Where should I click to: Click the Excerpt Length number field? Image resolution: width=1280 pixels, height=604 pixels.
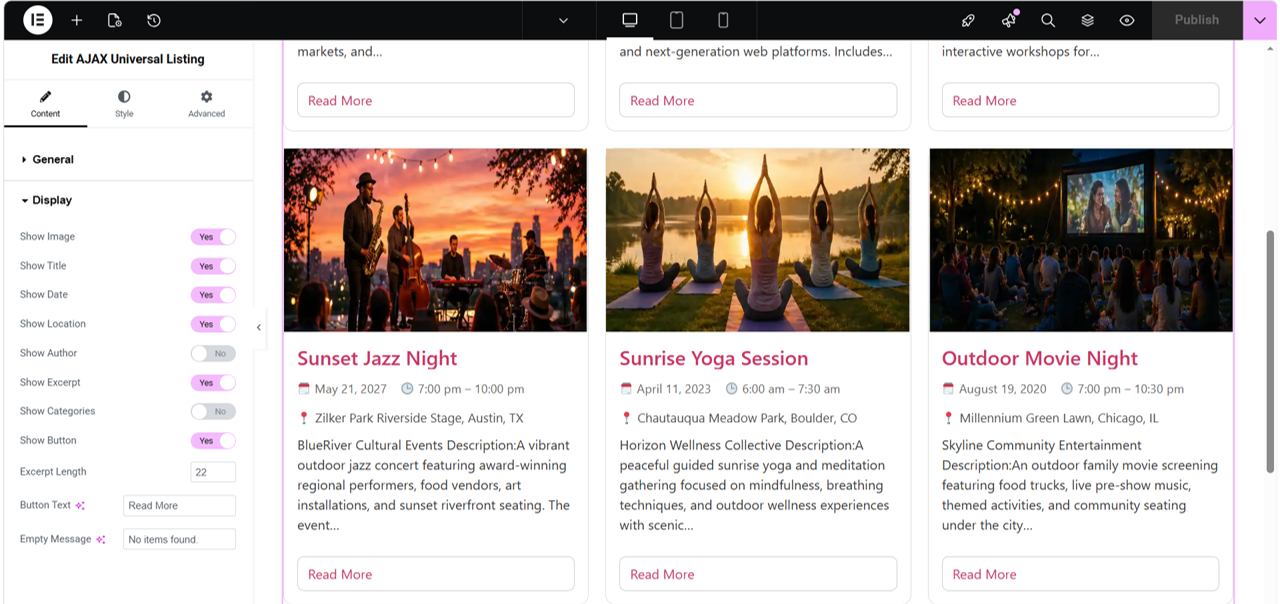tap(213, 472)
